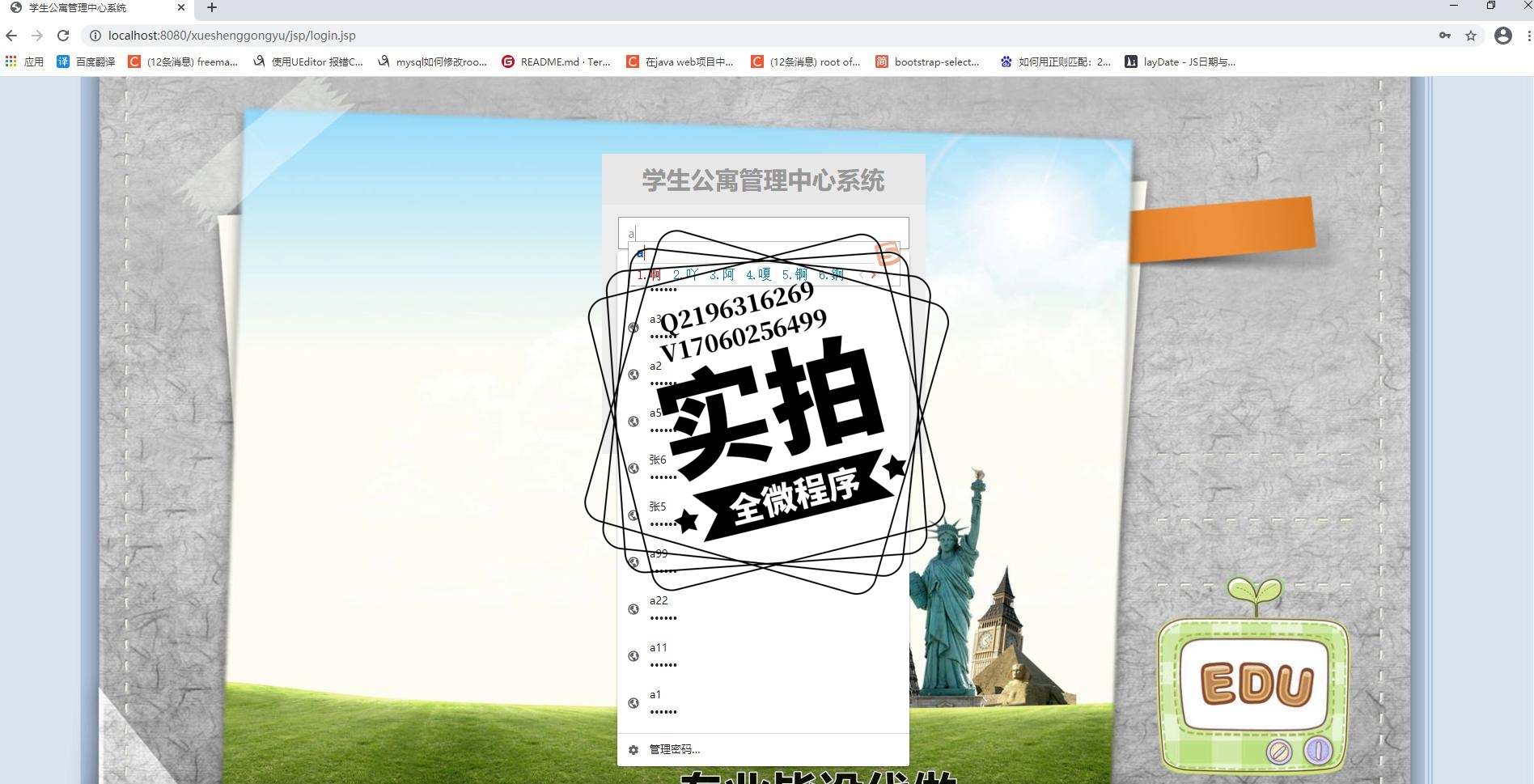
Task: Click gear icon next to 管理密码
Action: pyautogui.click(x=634, y=750)
